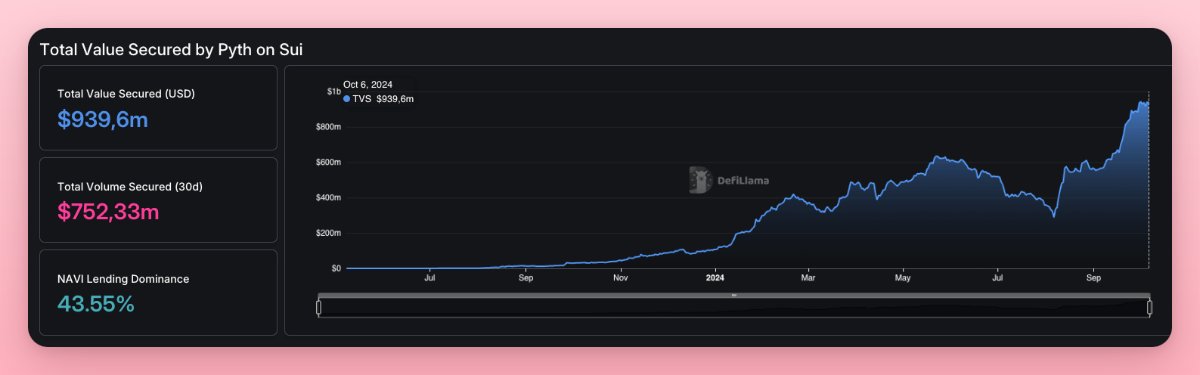Select the NAVI Lending Dominance card
This screenshot has width=1200, height=375.
coord(158,292)
